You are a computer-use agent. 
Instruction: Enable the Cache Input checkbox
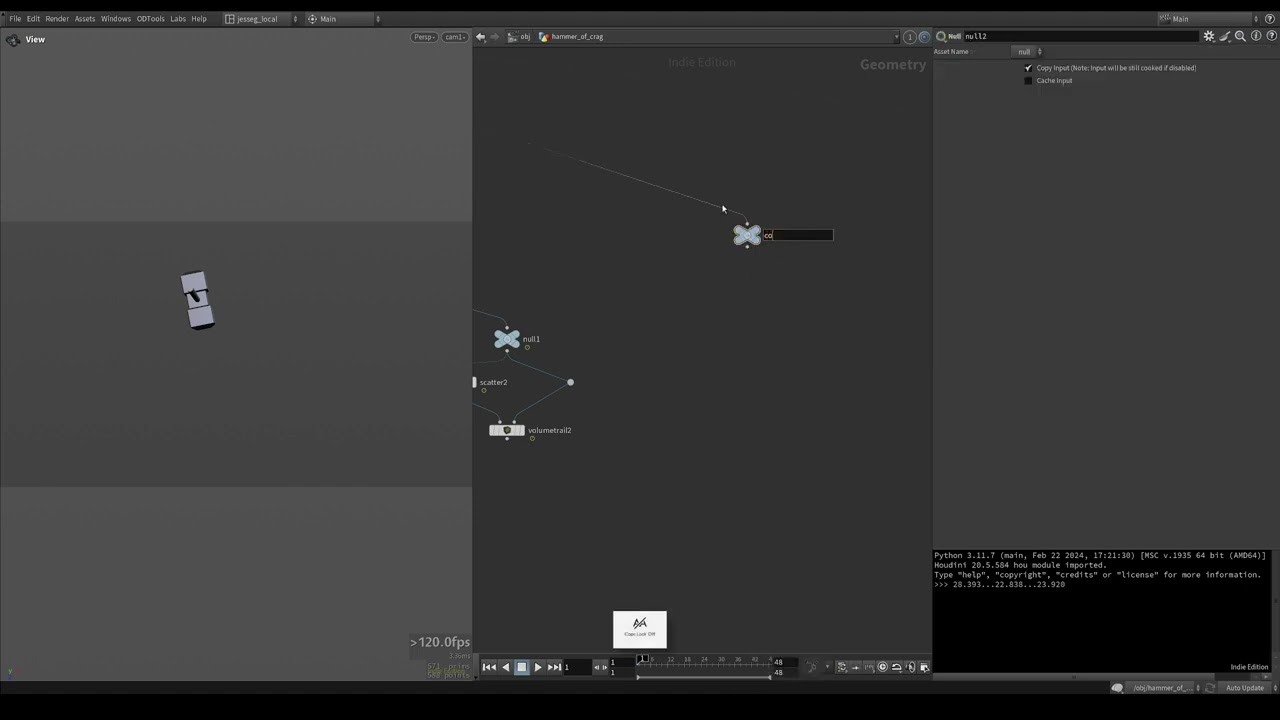coord(1028,81)
